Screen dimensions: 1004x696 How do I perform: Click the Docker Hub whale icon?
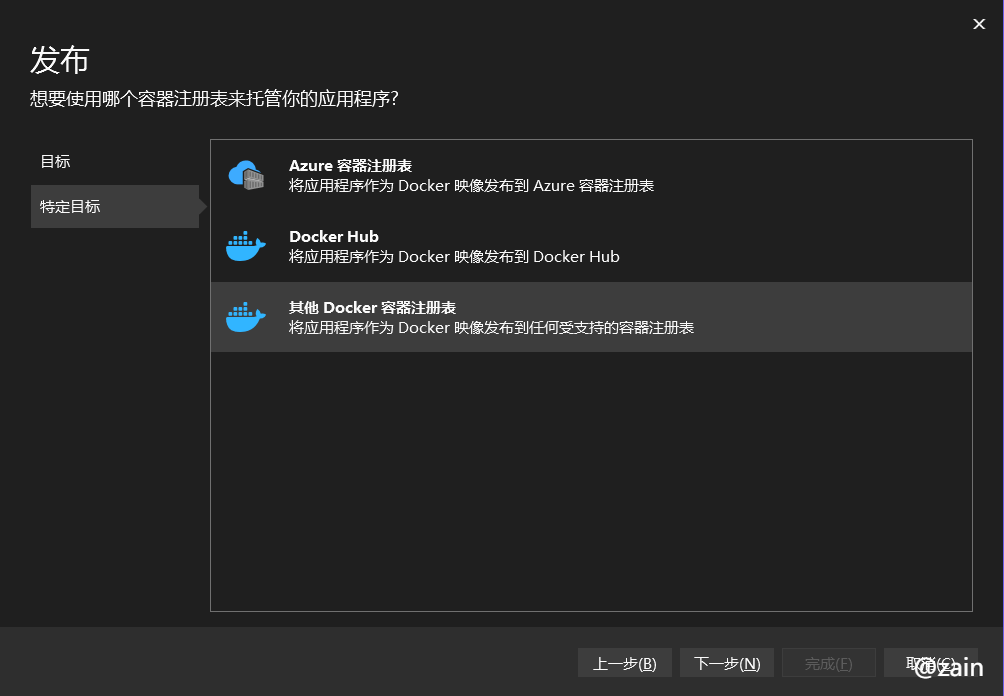(246, 247)
